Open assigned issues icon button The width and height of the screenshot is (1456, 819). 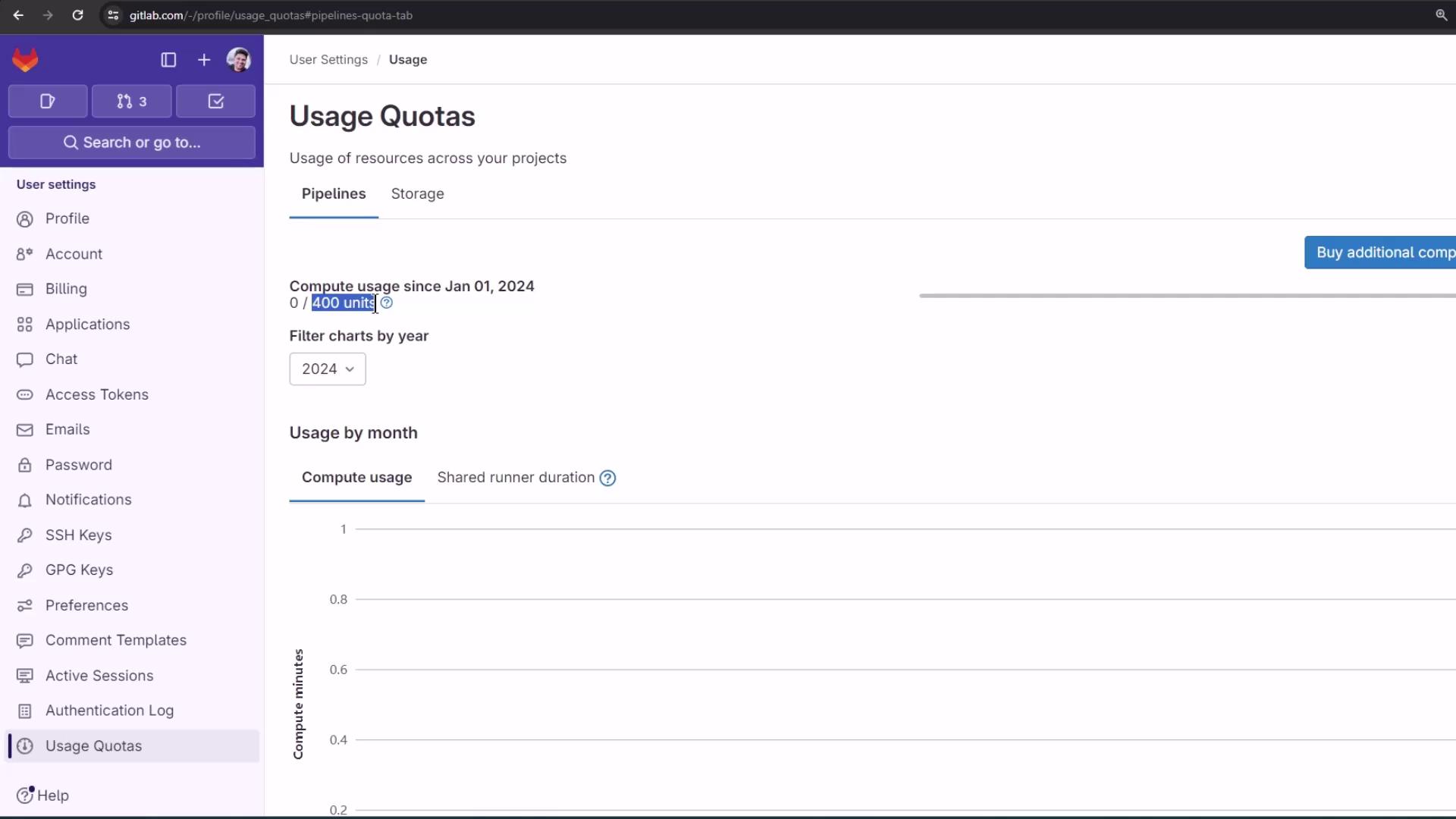coord(48,102)
